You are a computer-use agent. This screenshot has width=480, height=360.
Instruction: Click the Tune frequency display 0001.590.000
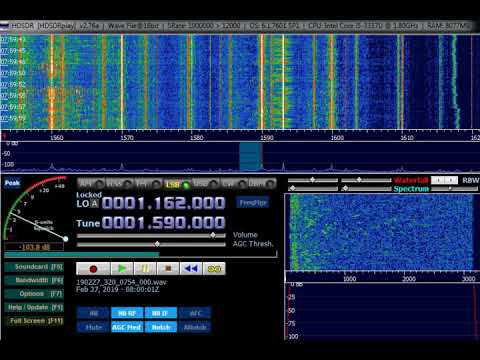click(163, 223)
